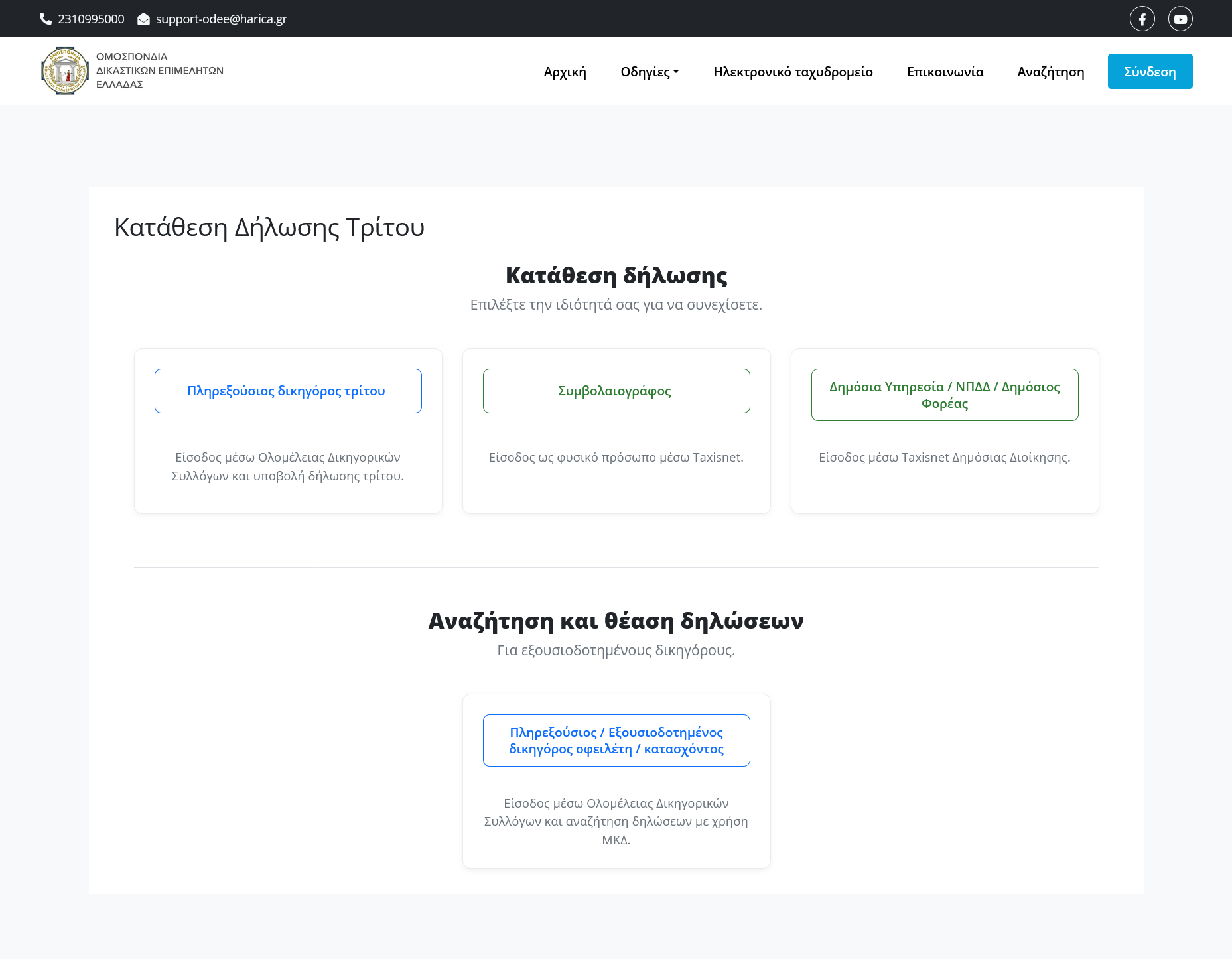
Task: Click description mentioning χρήση ΜΚΔ
Action: [x=616, y=821]
